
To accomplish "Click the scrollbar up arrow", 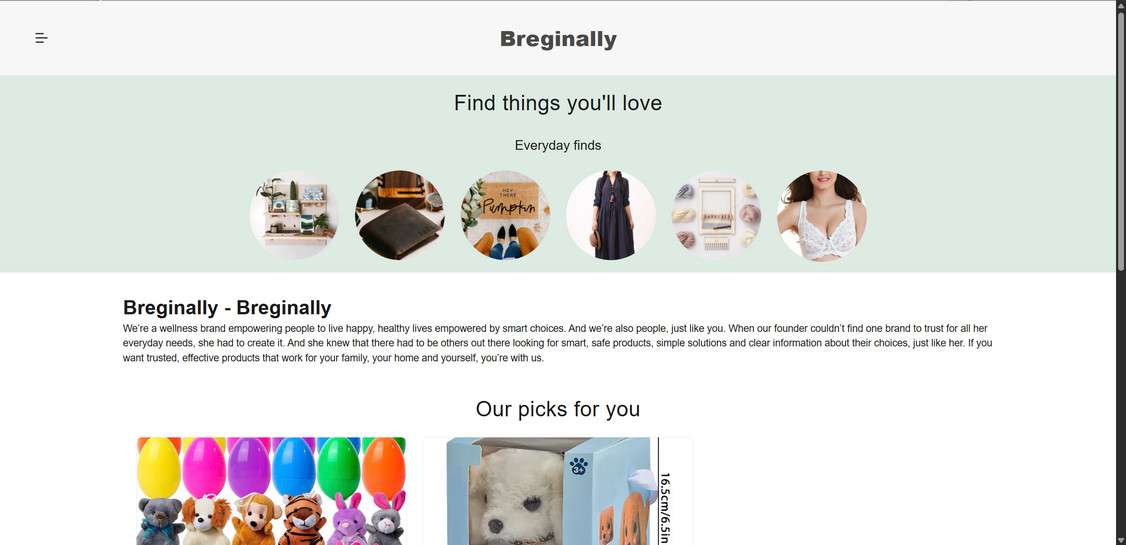I will click(1120, 5).
